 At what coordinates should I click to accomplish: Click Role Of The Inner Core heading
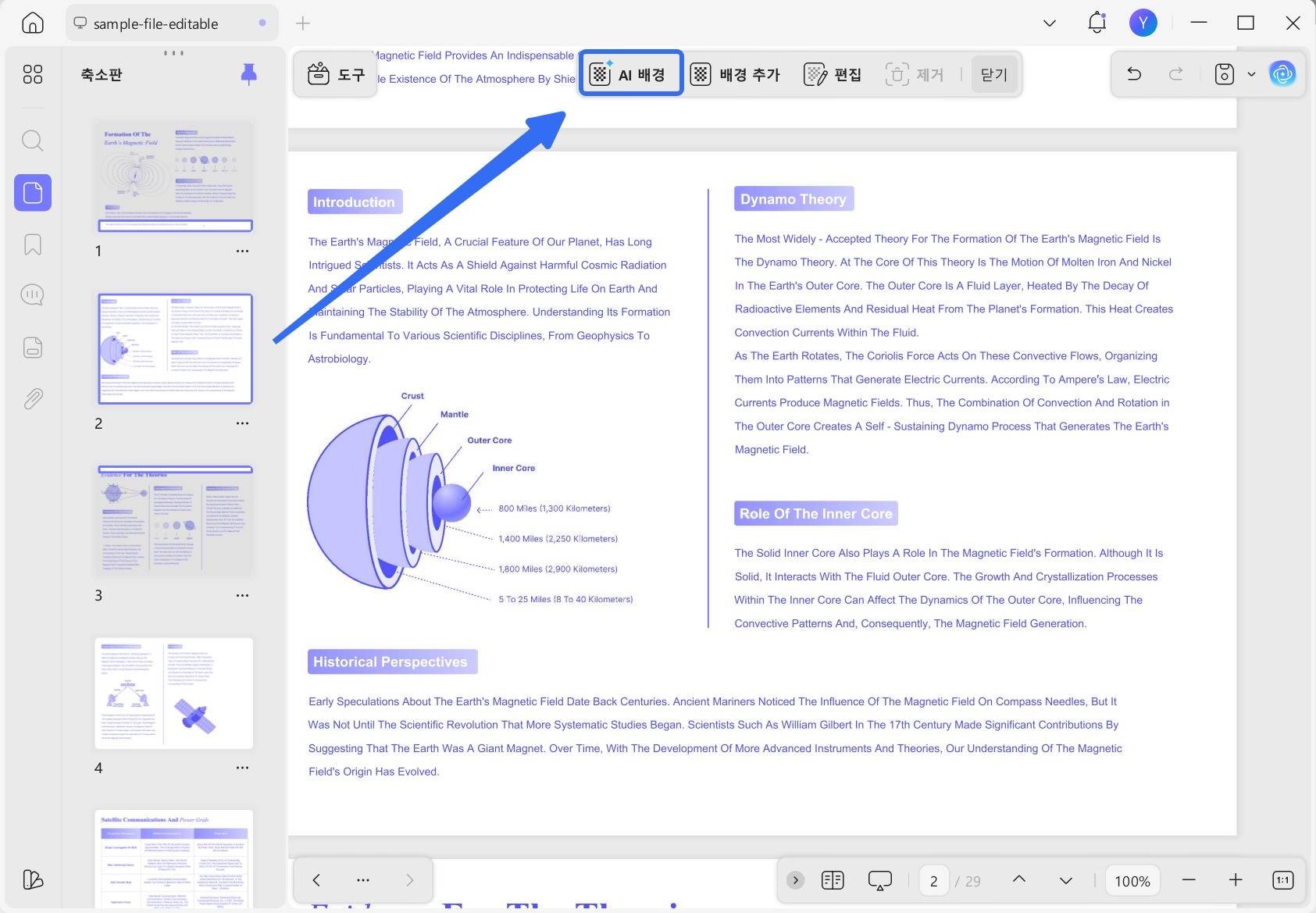pos(815,513)
